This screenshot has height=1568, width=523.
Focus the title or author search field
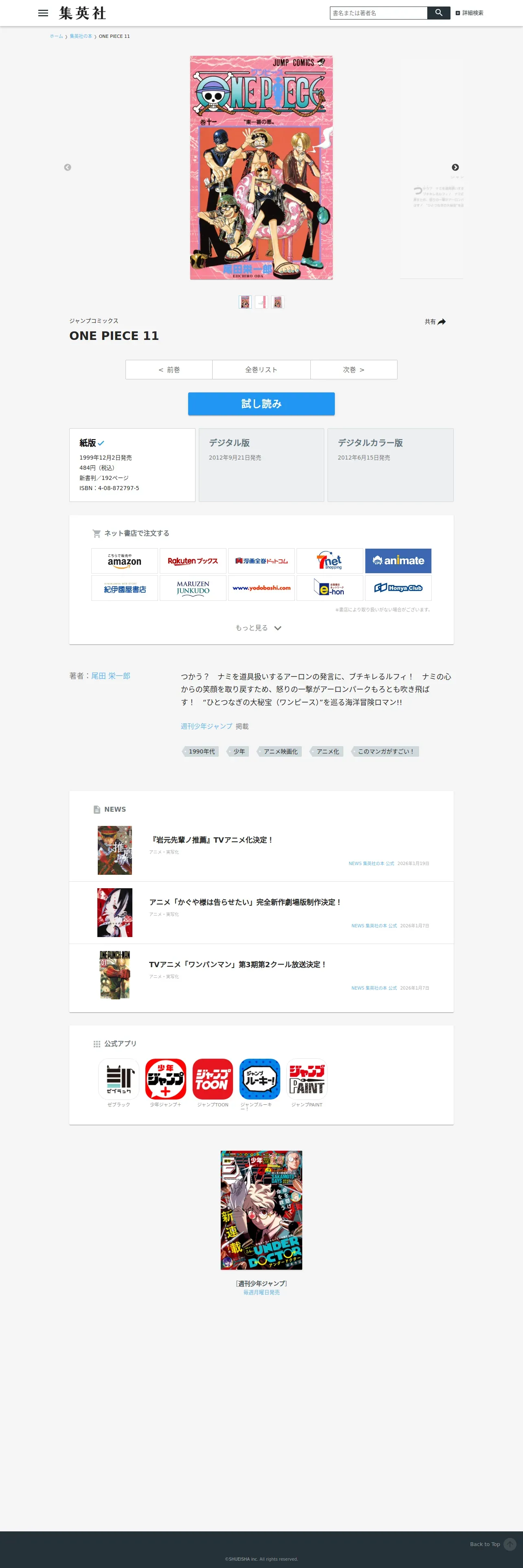click(379, 13)
